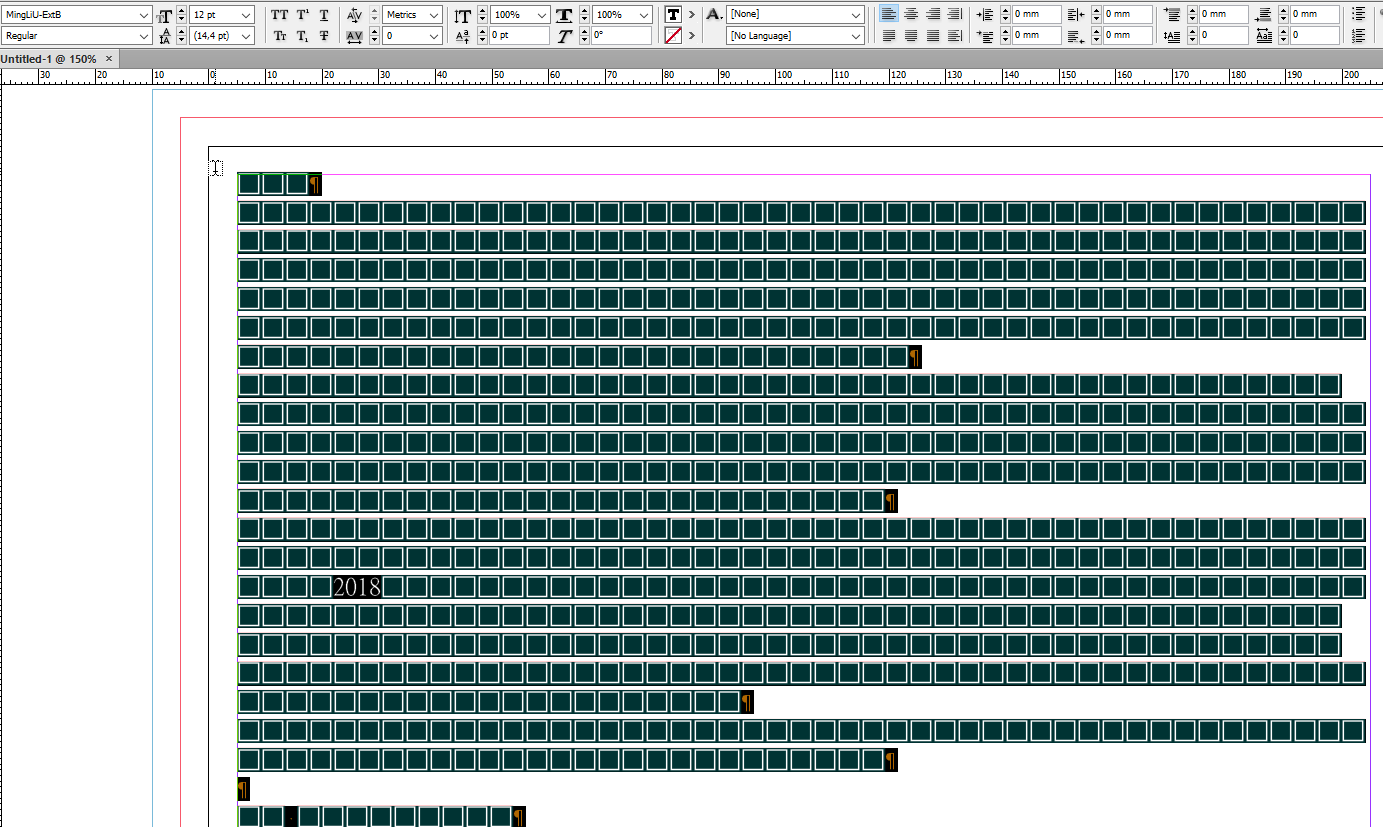The image size is (1383, 827).
Task: Click the kerning icon
Action: (x=355, y=15)
